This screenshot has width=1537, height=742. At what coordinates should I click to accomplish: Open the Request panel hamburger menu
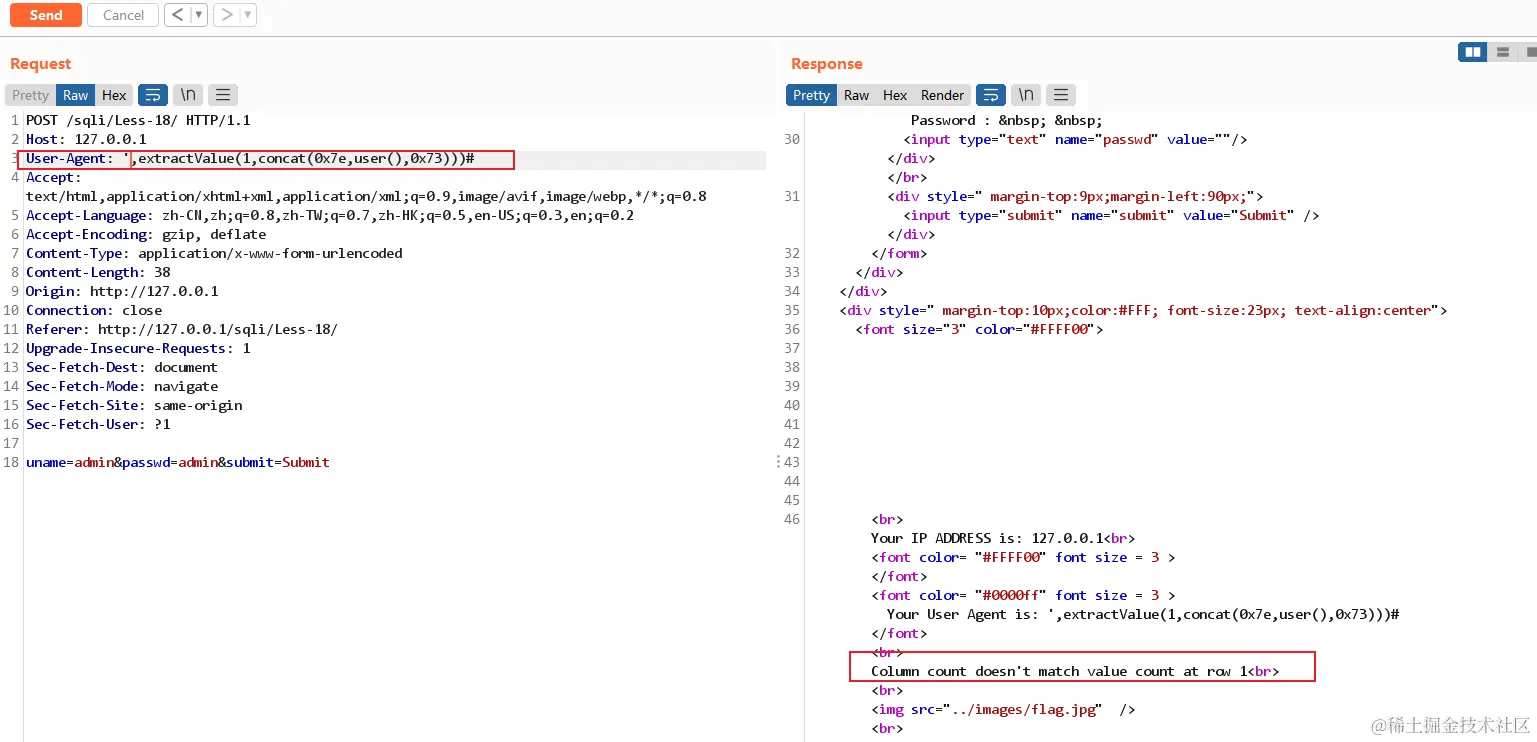tap(223, 95)
